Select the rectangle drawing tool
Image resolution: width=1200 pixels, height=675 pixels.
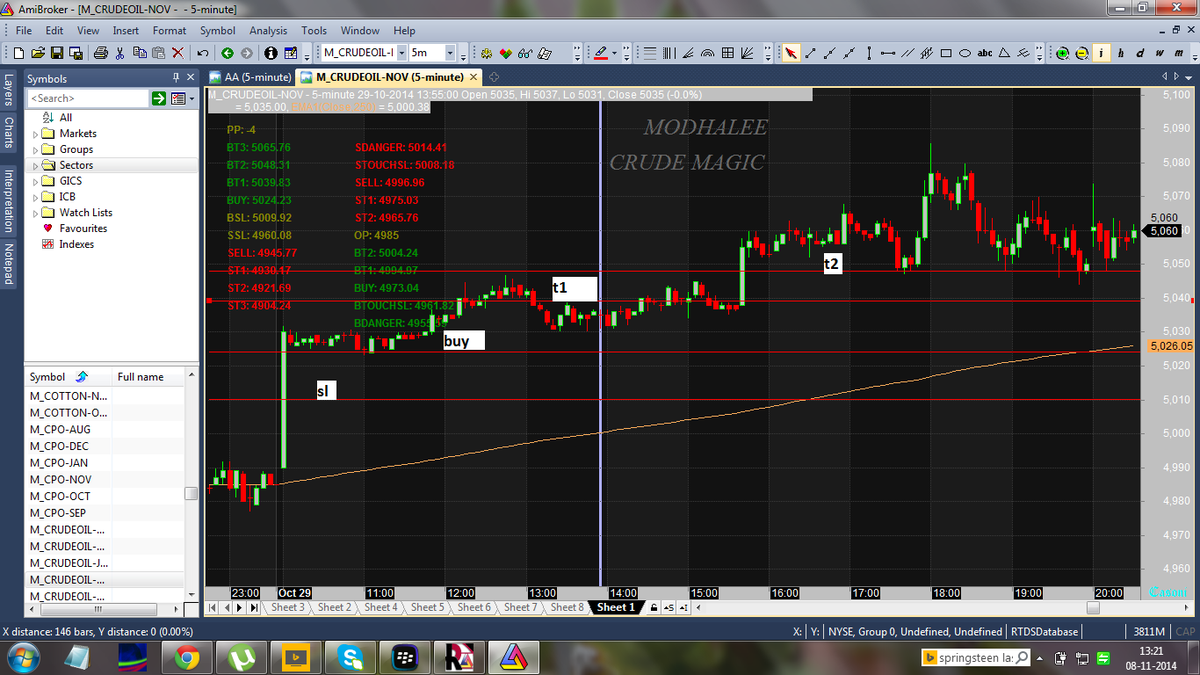coord(946,53)
